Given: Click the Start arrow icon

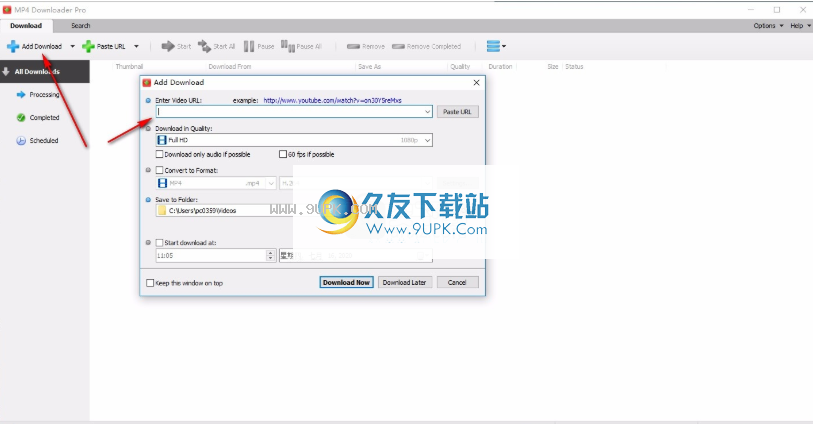Looking at the screenshot, I should point(168,47).
